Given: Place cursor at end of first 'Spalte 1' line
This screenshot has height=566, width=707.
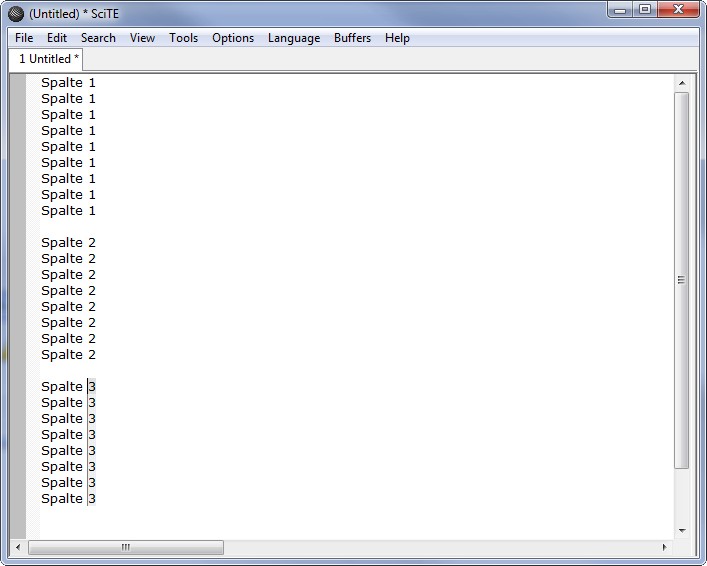Looking at the screenshot, I should click(97, 83).
